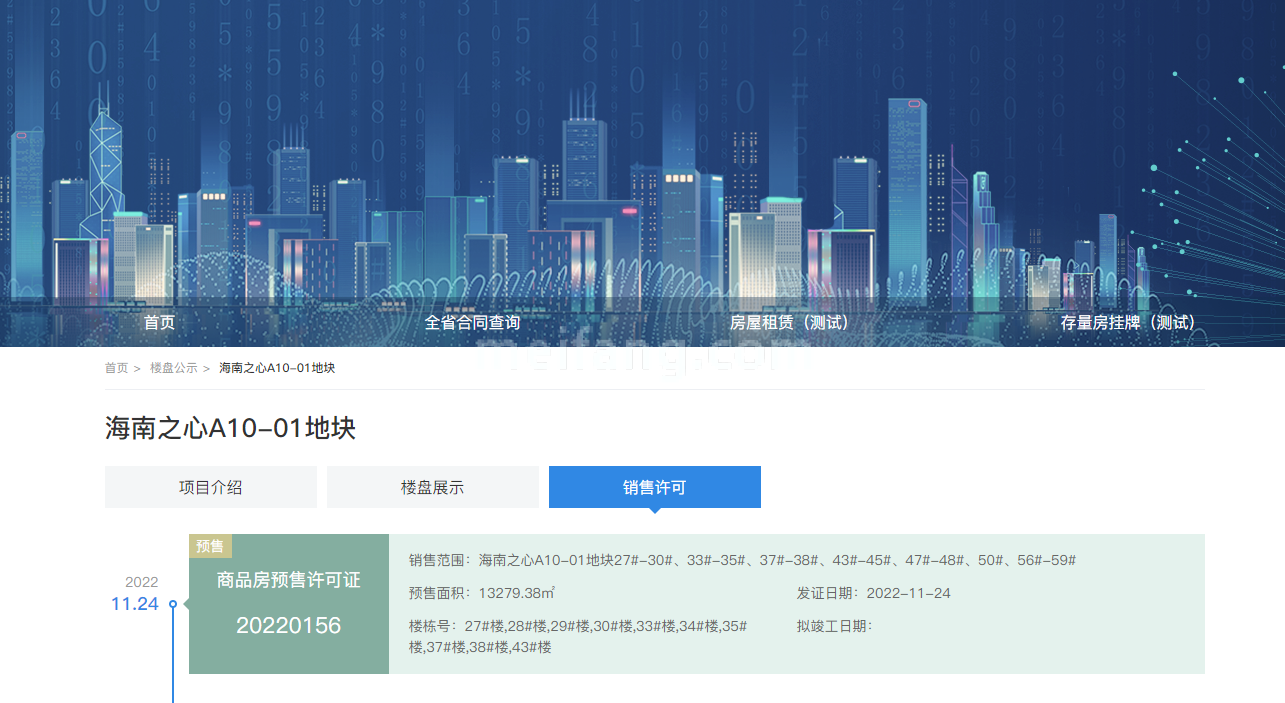Click the 商品房预售许可证 card title
This screenshot has height=703, width=1285.
pos(288,580)
